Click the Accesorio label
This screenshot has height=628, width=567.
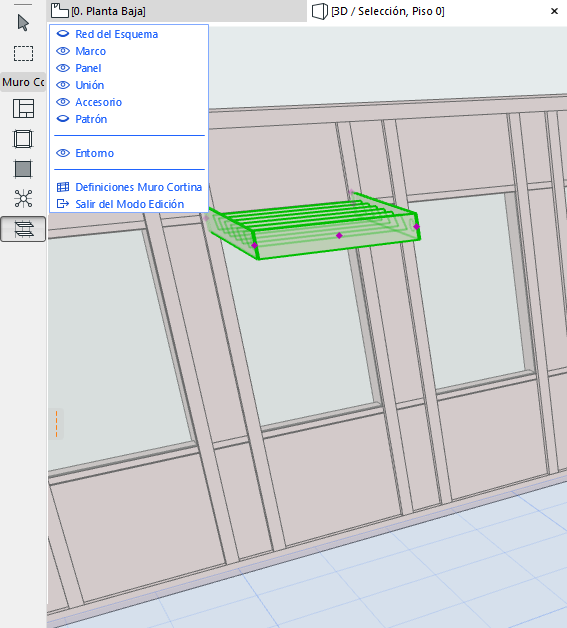coord(99,102)
